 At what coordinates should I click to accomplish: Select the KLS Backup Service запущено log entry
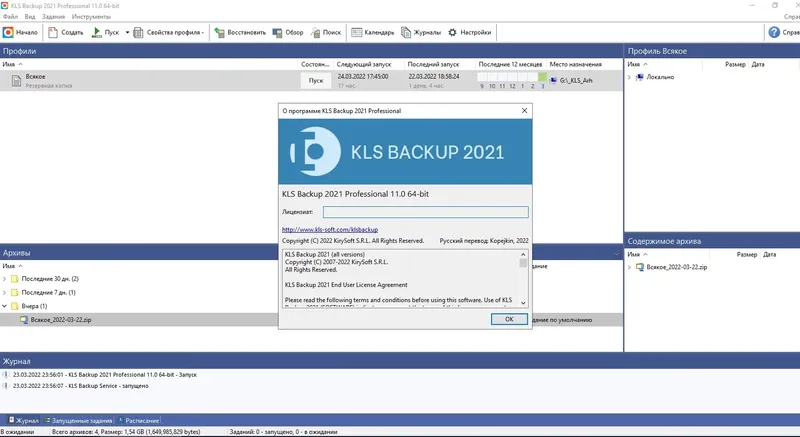[81, 386]
